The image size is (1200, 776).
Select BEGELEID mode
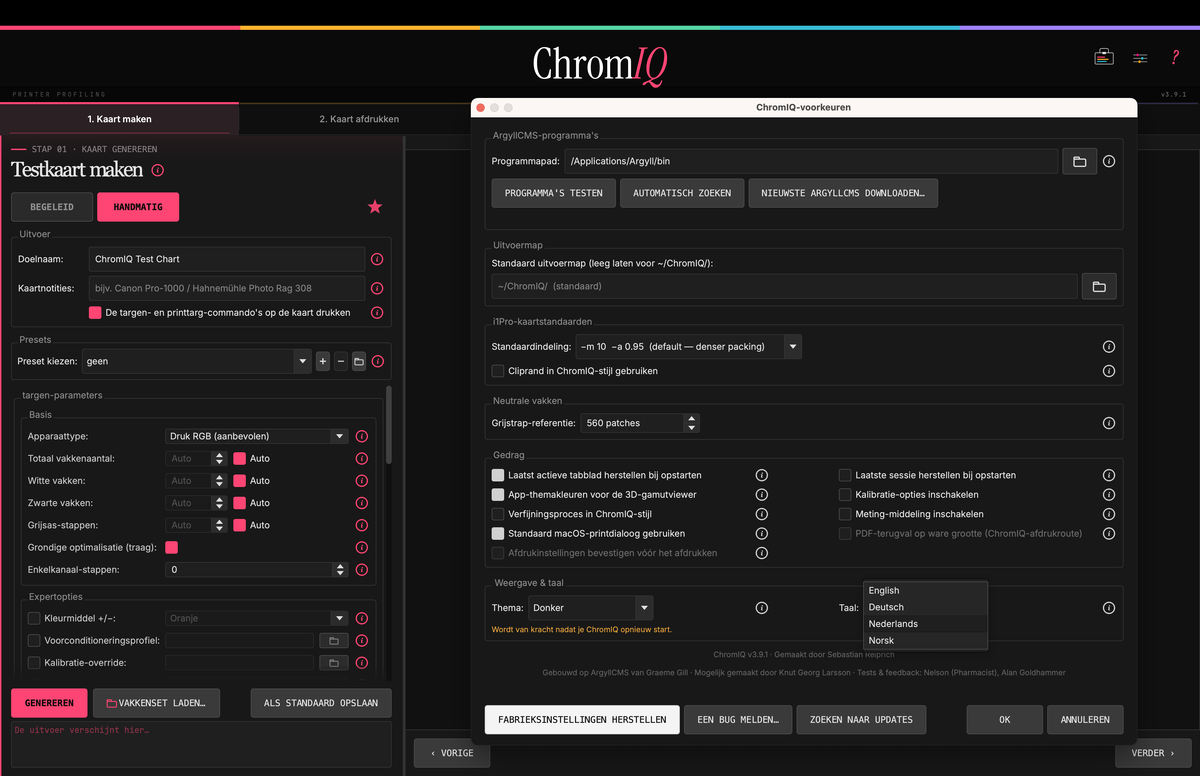point(53,207)
